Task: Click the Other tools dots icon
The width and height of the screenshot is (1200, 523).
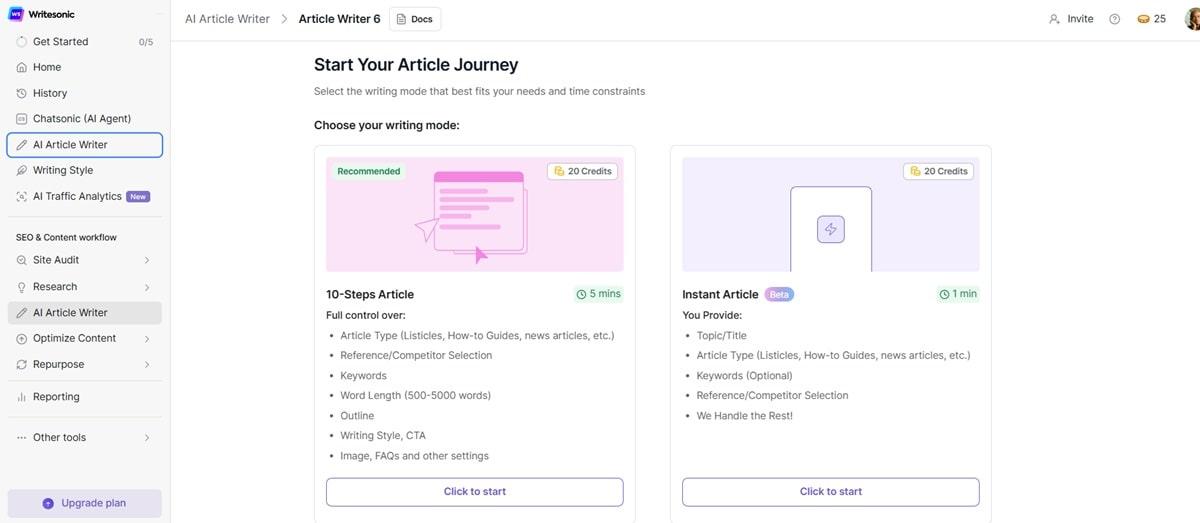Action: click(x=22, y=438)
